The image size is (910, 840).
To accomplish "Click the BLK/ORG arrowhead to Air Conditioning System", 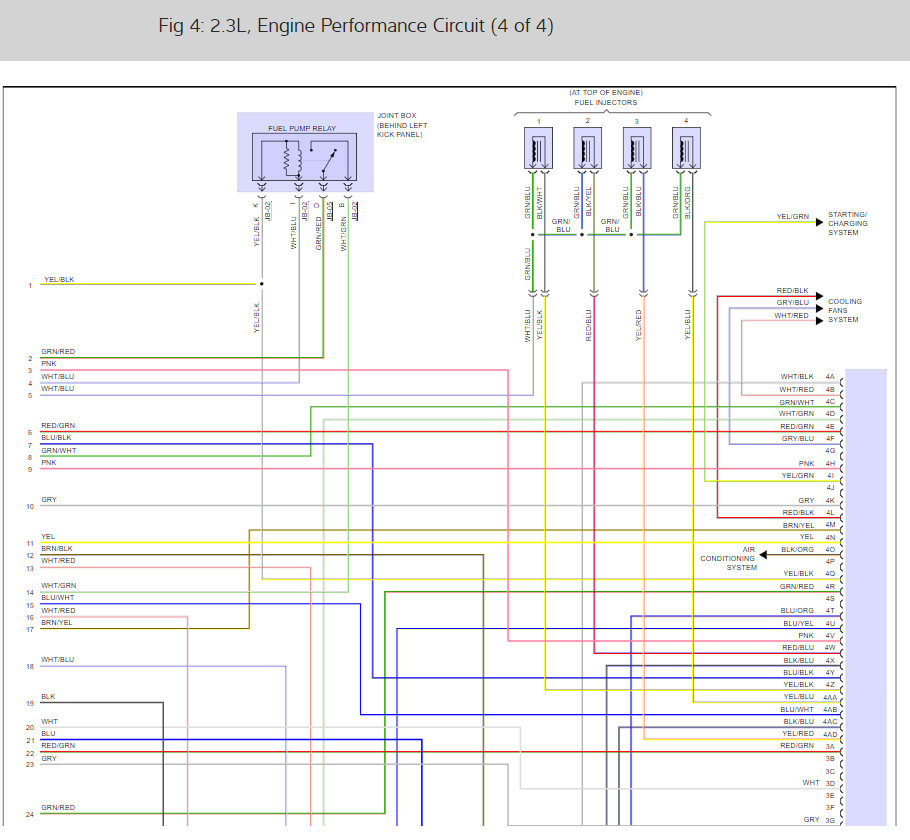I will coord(764,555).
